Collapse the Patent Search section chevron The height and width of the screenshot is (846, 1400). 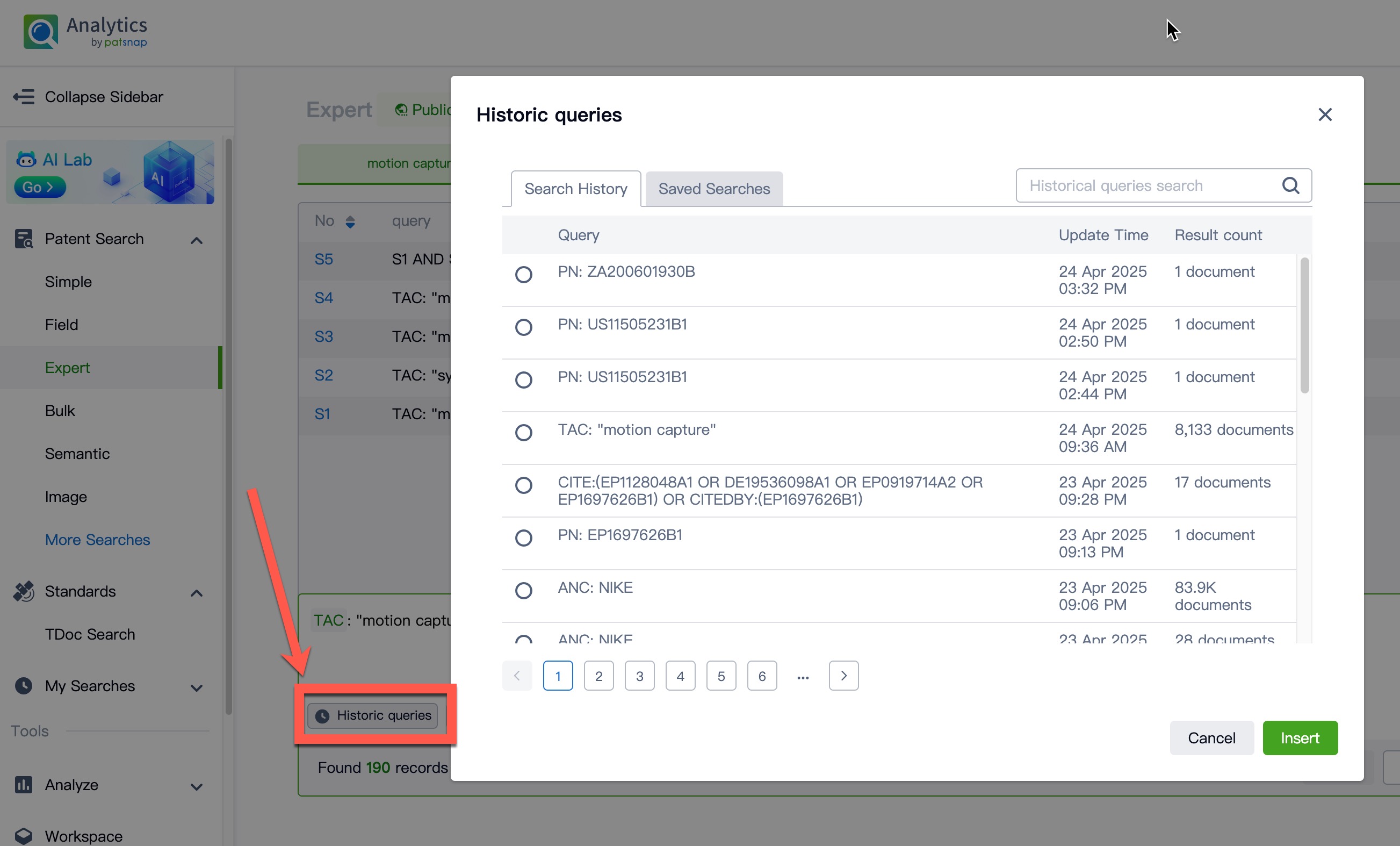(x=197, y=240)
